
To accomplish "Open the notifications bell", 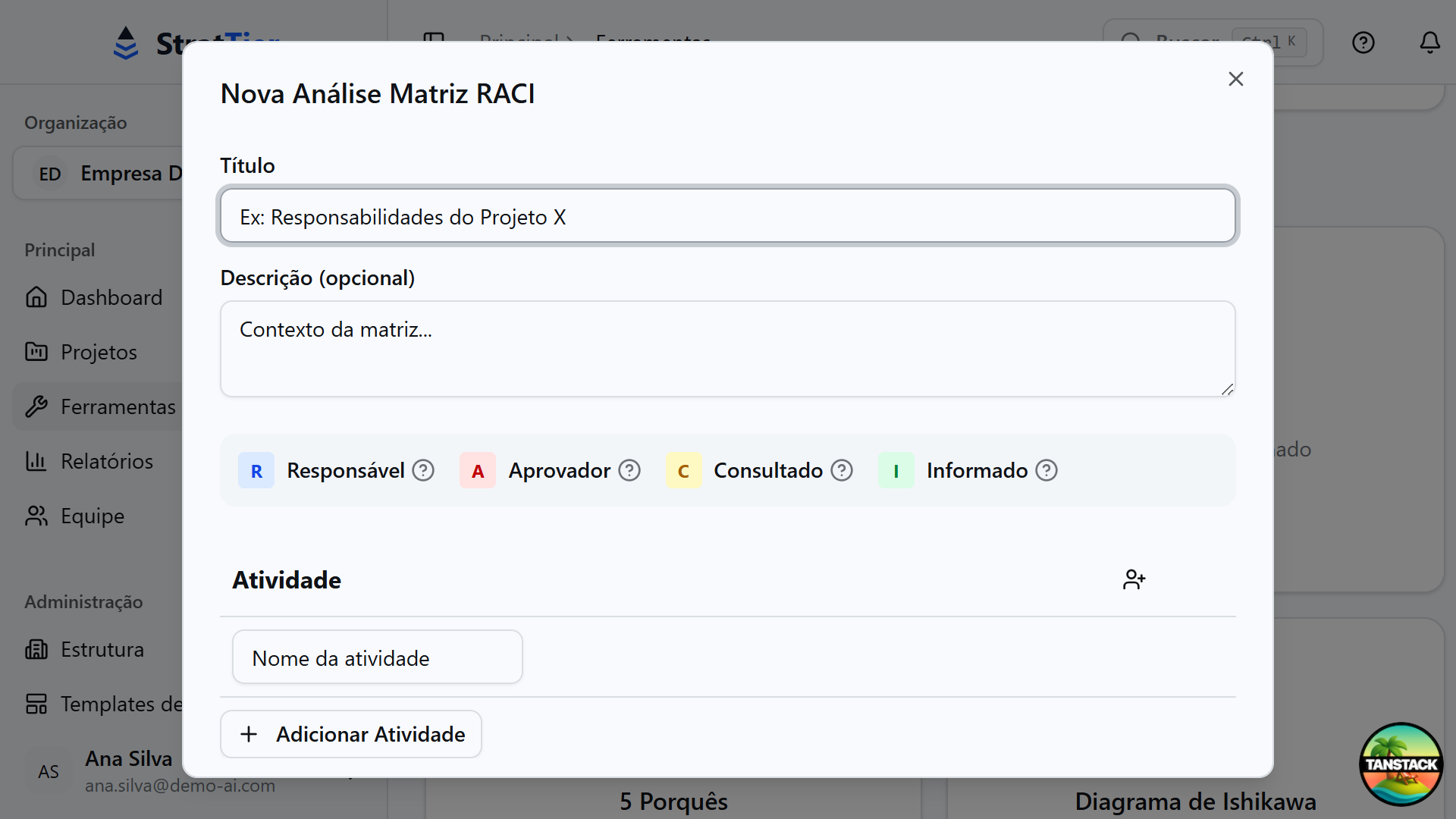I will point(1429,42).
